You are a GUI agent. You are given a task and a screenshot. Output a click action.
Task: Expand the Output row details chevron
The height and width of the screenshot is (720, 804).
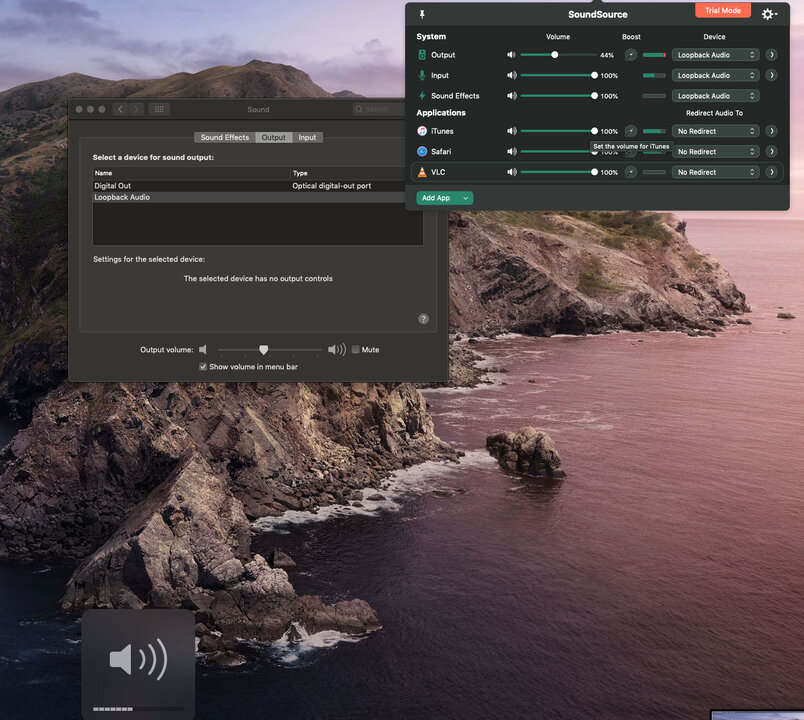click(x=772, y=55)
